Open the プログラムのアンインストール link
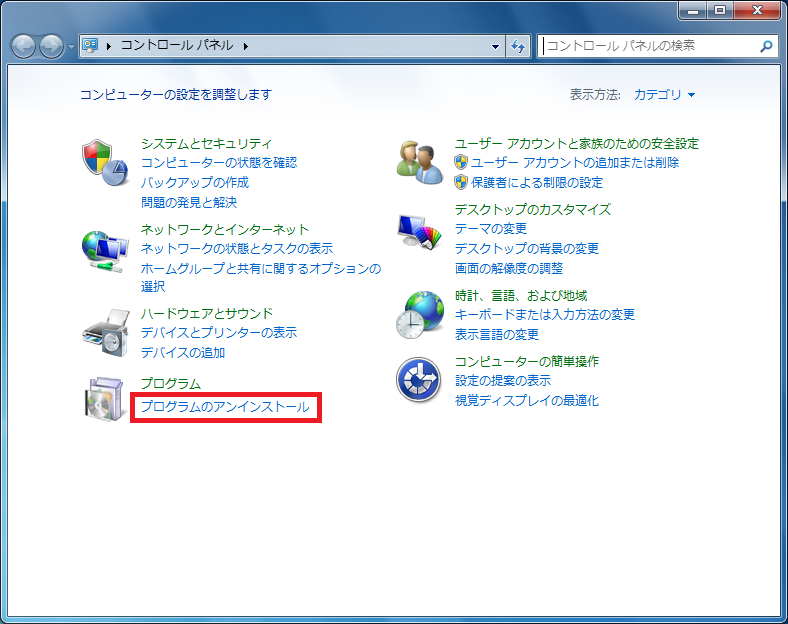 (x=225, y=407)
